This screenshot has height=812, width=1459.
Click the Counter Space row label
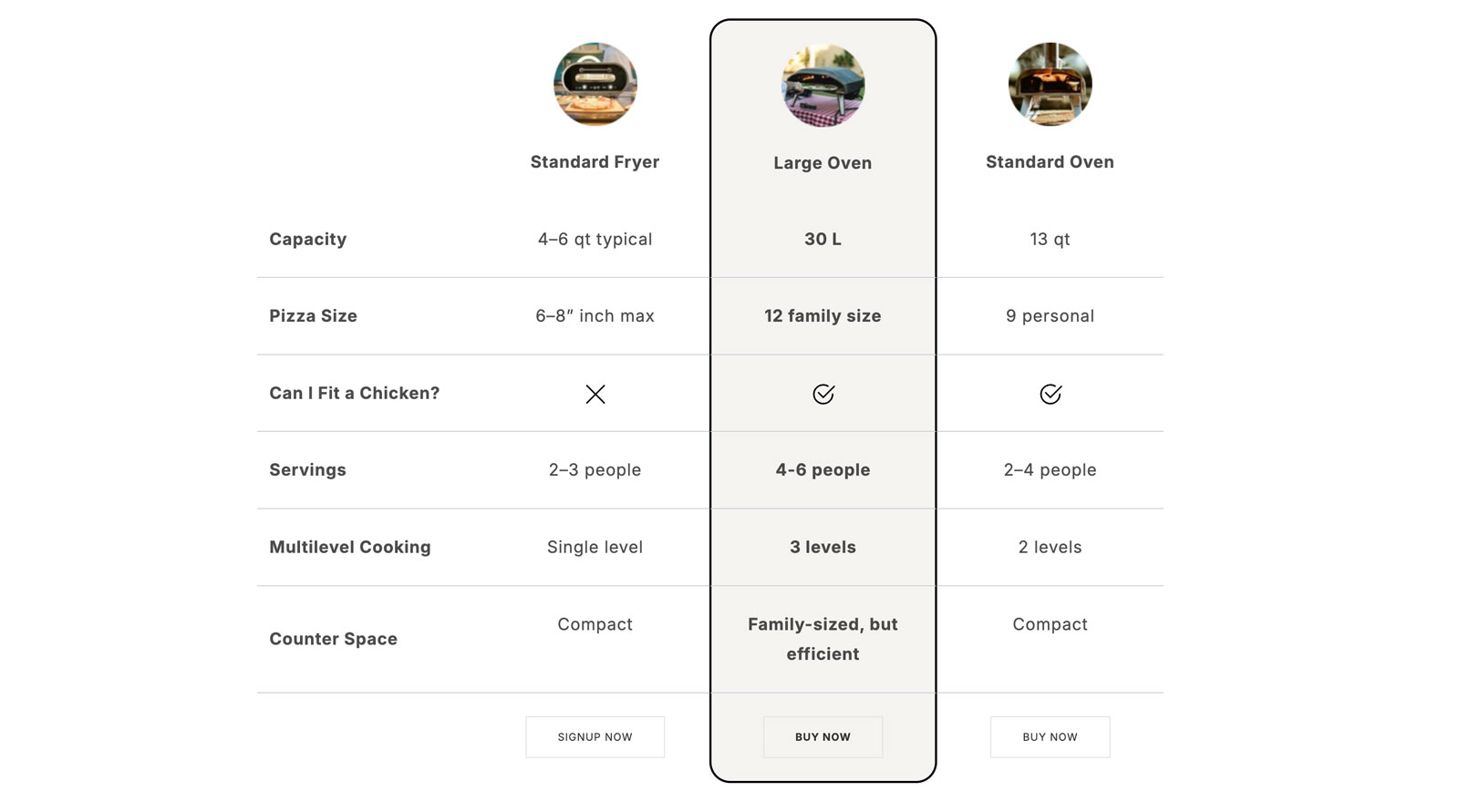[333, 640]
